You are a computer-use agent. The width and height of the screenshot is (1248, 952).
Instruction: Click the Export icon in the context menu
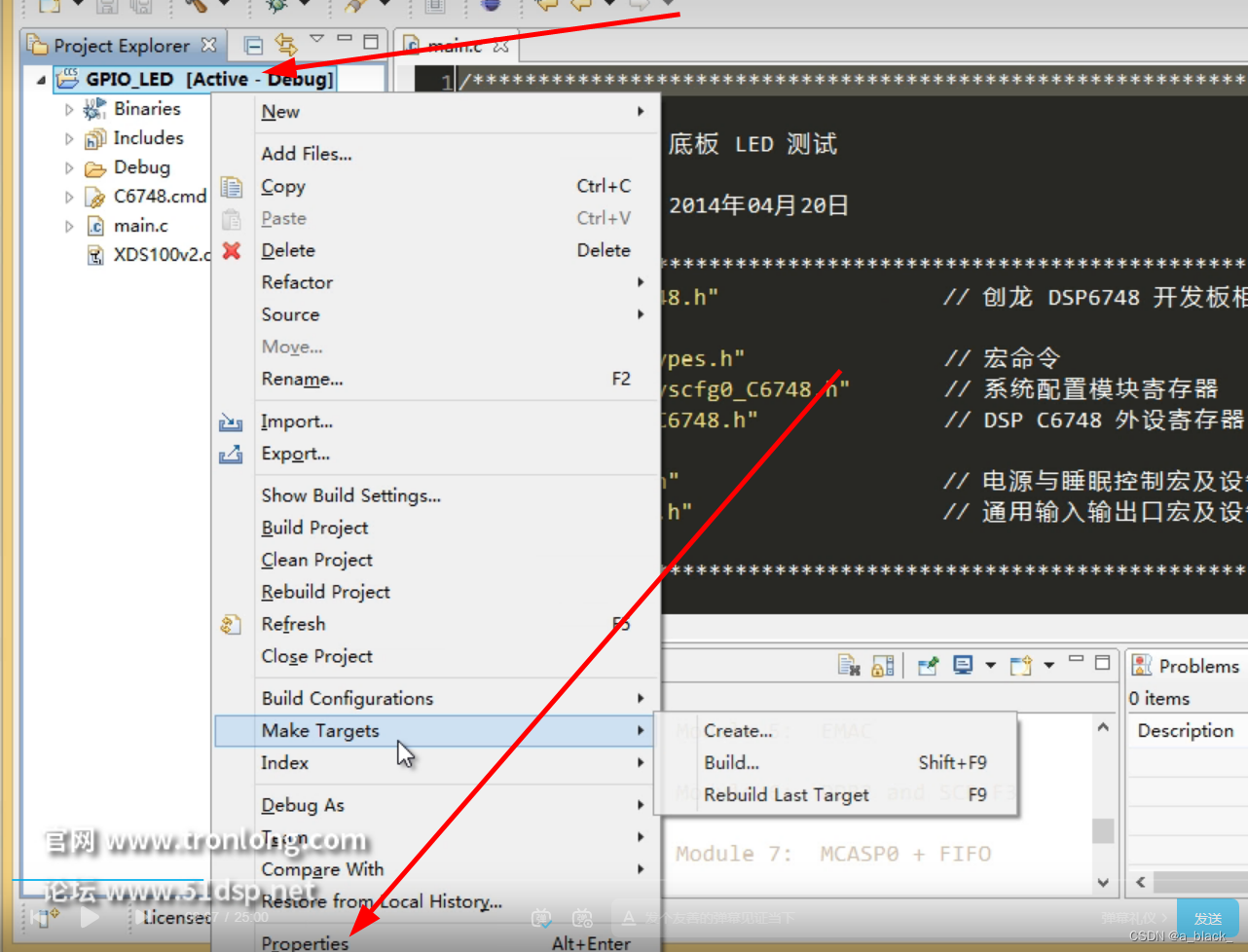(231, 454)
